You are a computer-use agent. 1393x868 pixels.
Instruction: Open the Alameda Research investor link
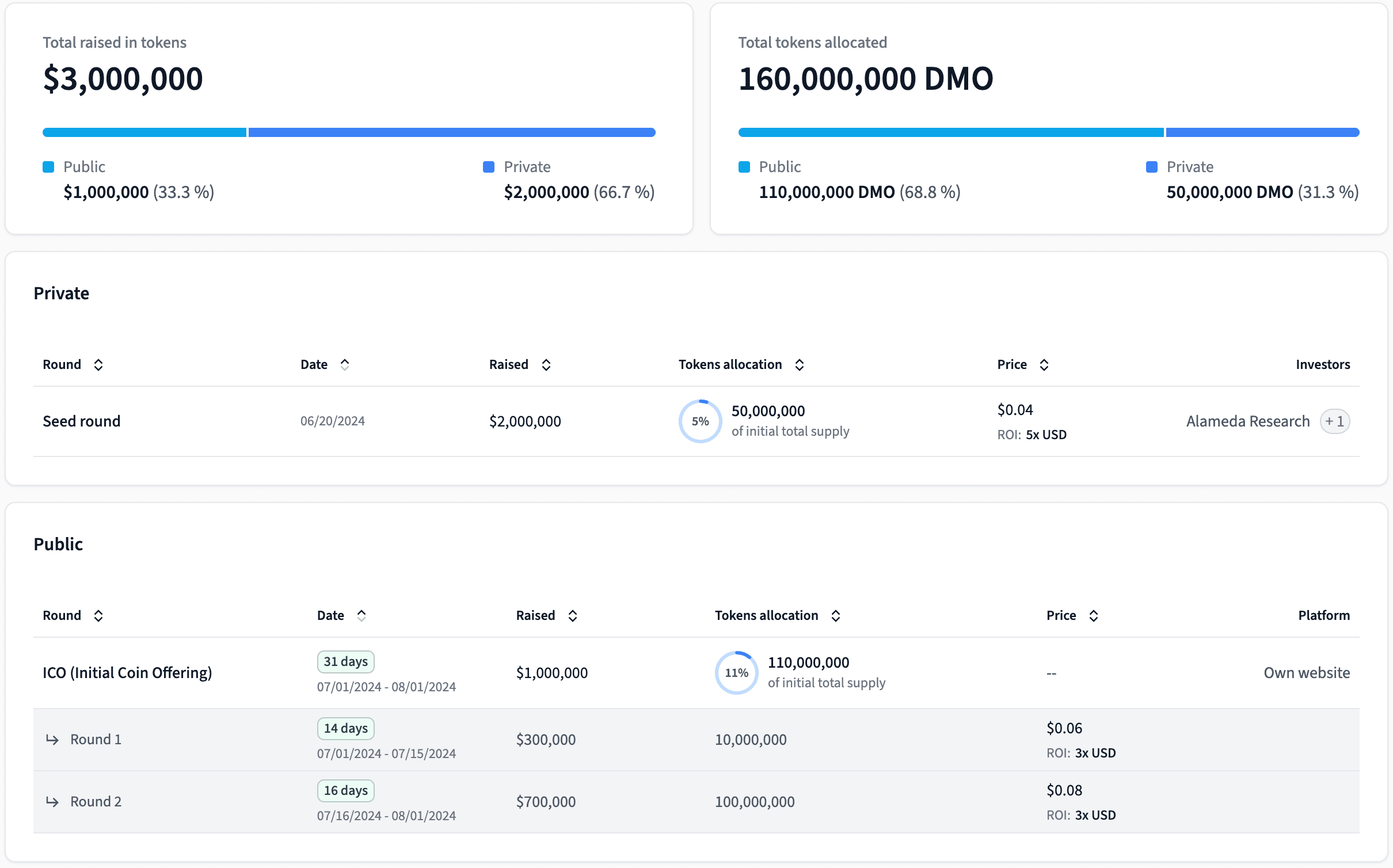[1247, 421]
